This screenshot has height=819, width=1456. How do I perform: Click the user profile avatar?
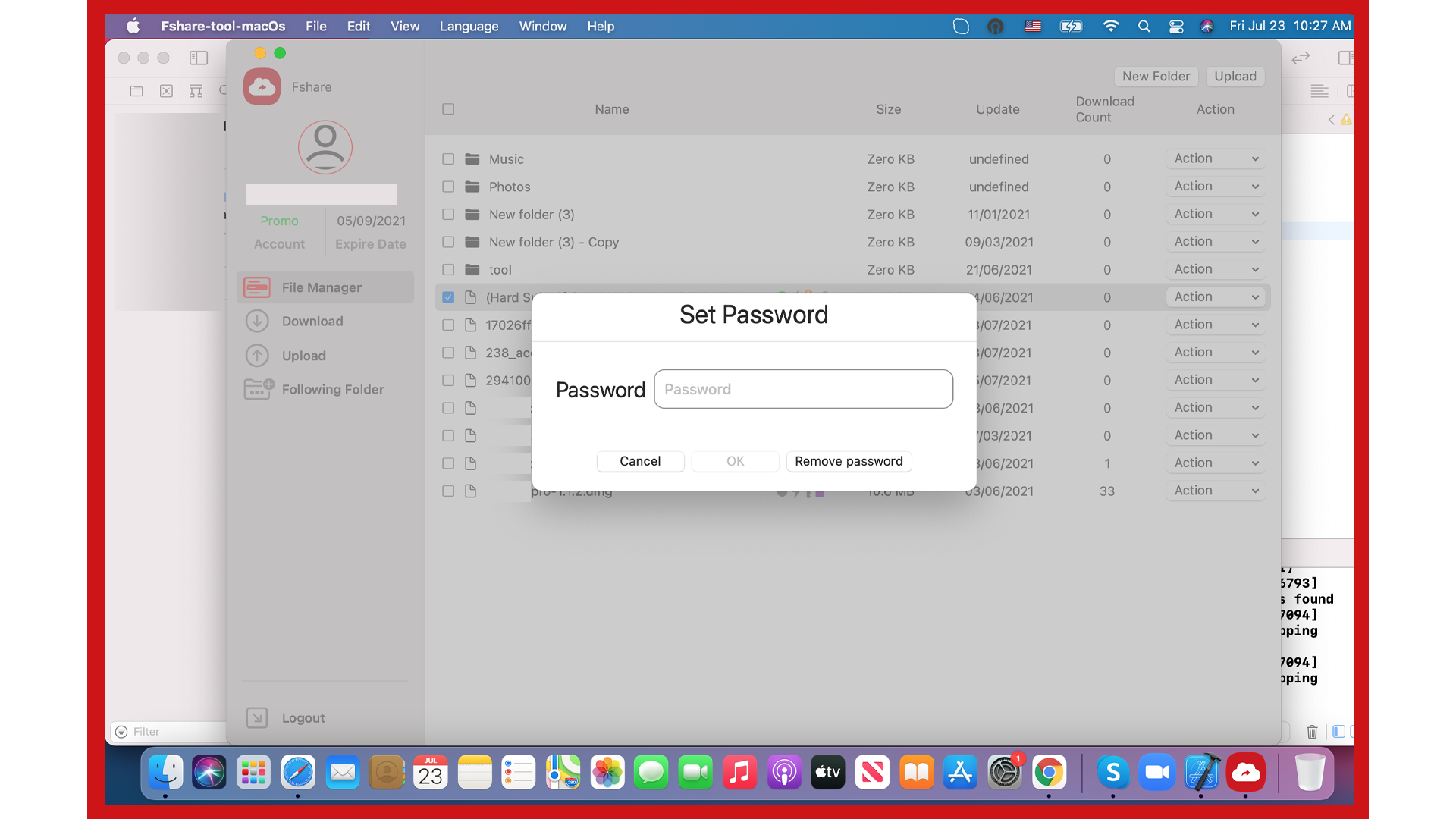pos(325,147)
